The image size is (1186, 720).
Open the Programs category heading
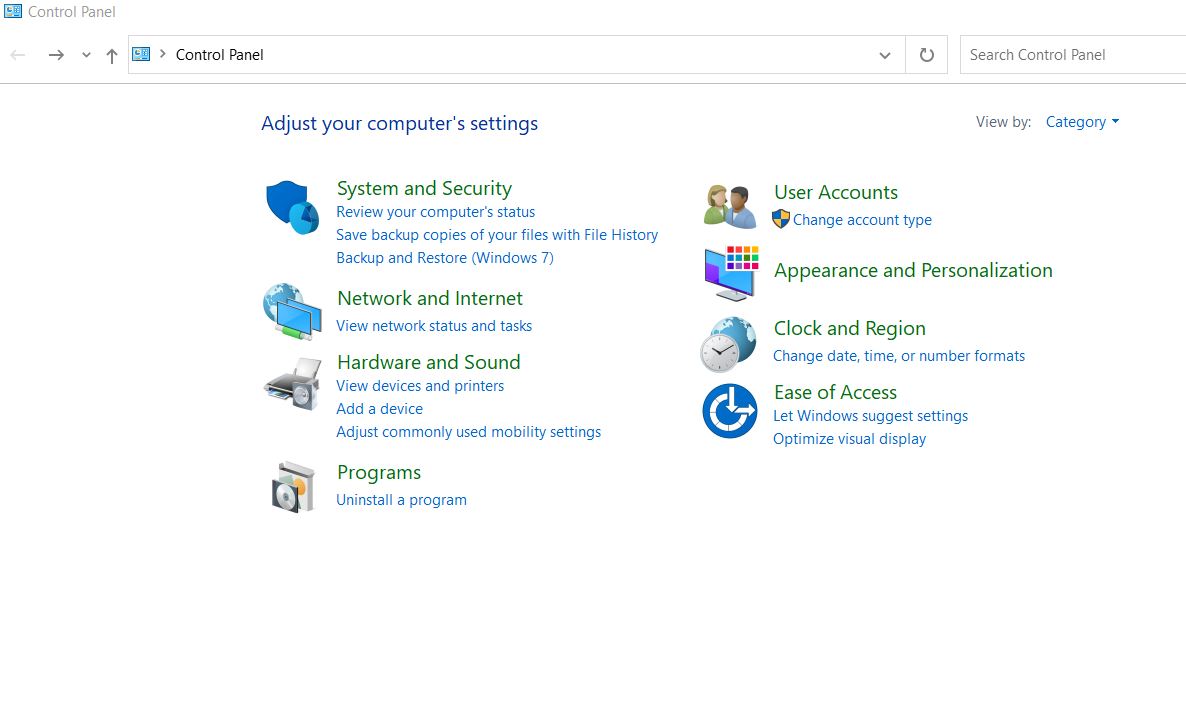[x=379, y=473]
